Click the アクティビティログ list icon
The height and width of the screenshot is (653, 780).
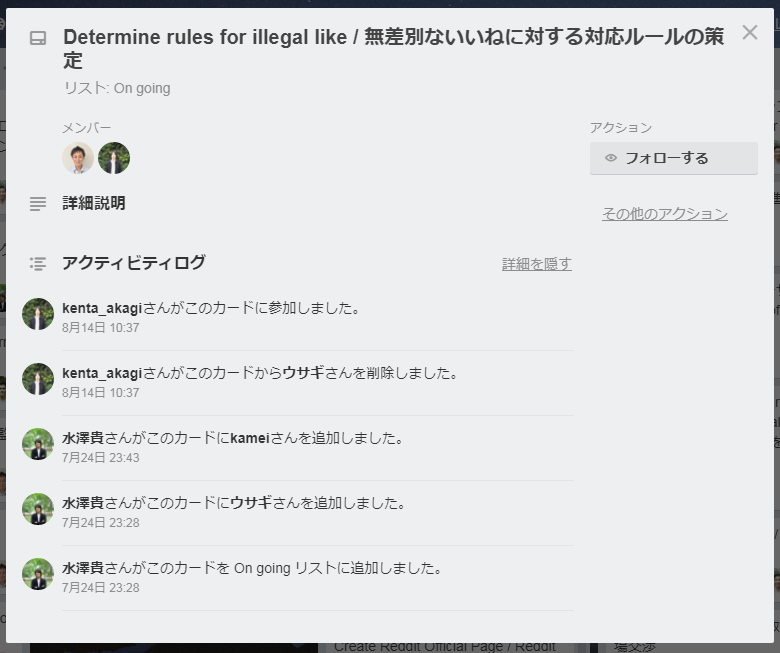point(38,264)
